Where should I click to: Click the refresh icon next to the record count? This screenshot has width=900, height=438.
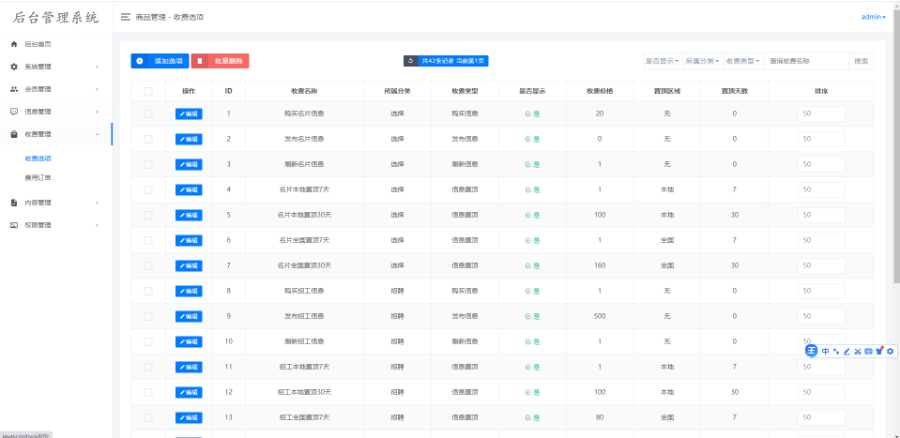tap(410, 61)
